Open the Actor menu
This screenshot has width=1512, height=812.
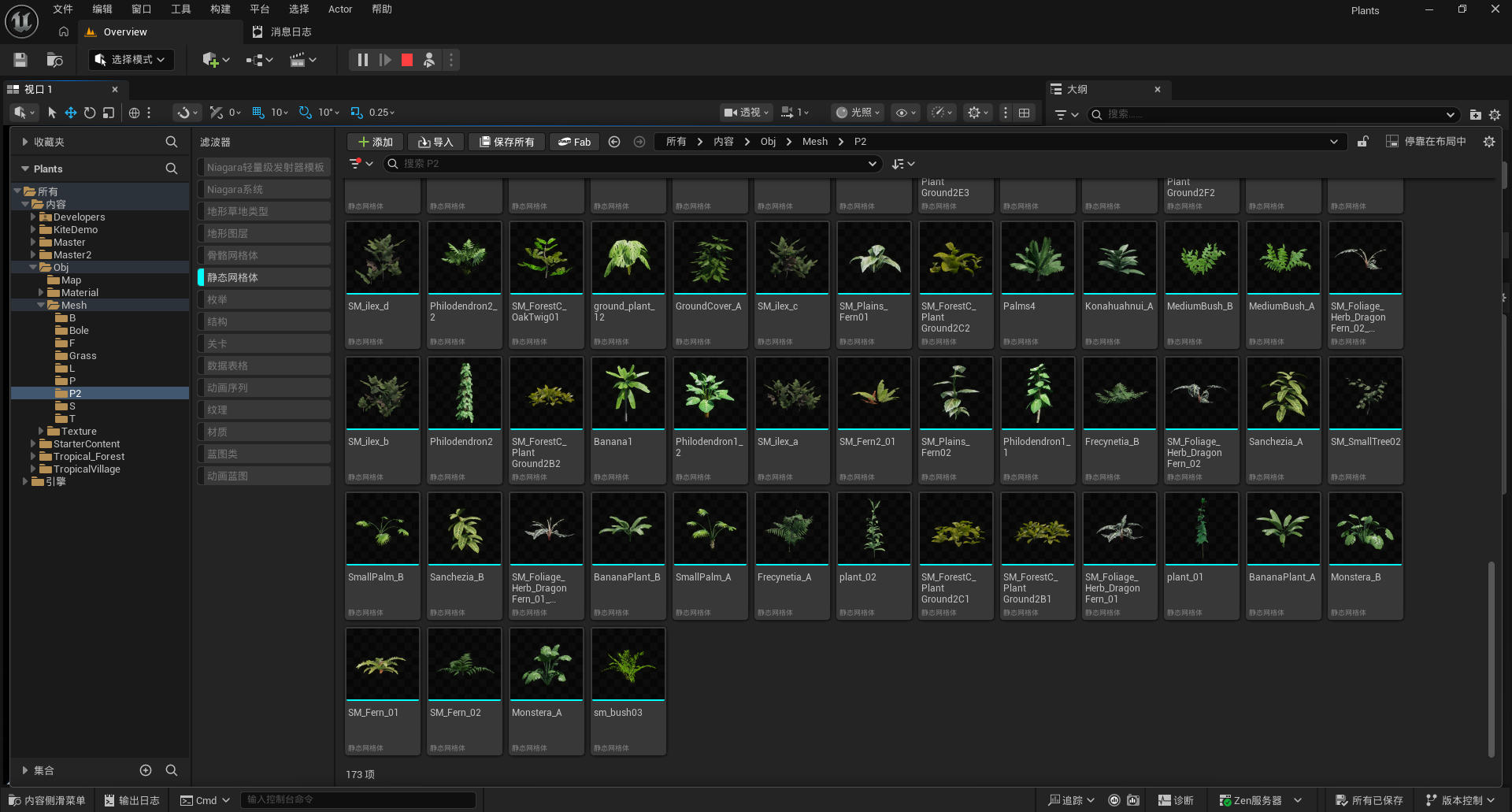[x=340, y=9]
